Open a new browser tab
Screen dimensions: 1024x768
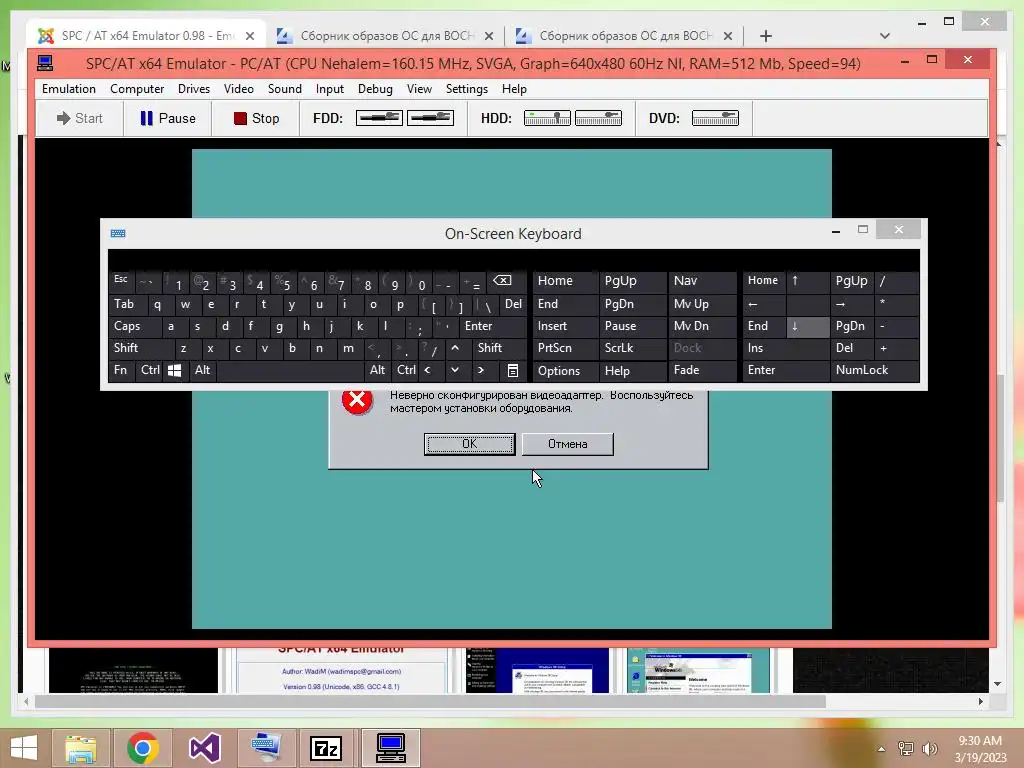click(765, 36)
